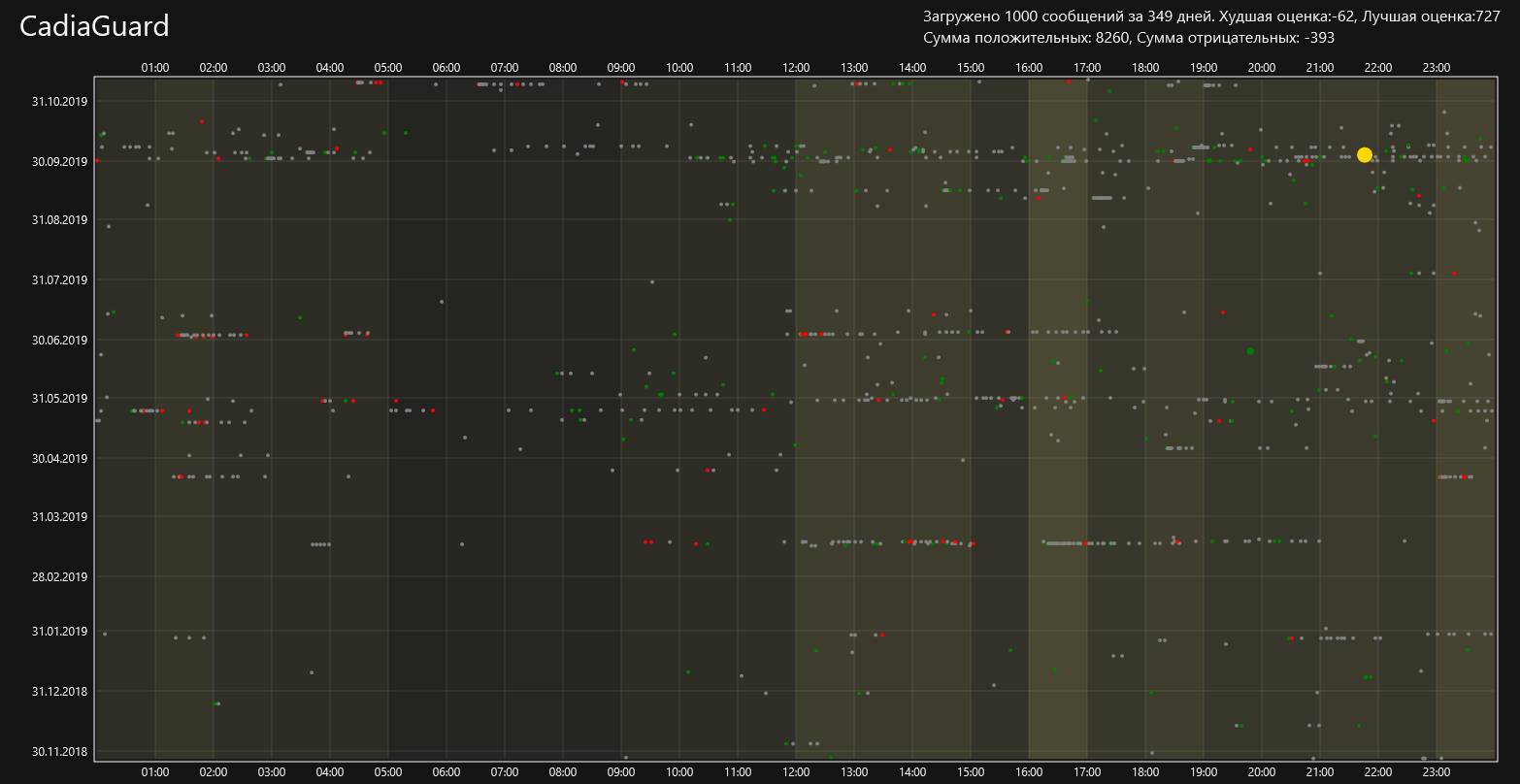Viewport: 1520px width, 784px height.
Task: Click 04:00 on the bottom time axis
Action: coord(330,773)
